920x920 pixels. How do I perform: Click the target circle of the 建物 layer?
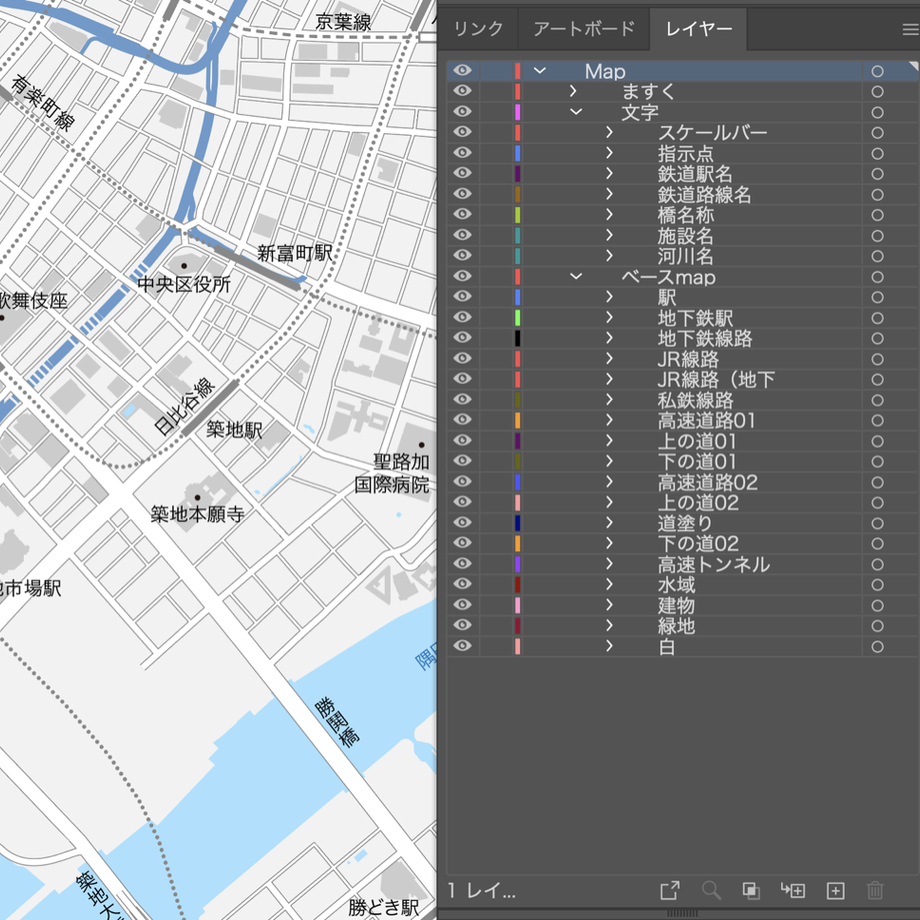coord(877,605)
